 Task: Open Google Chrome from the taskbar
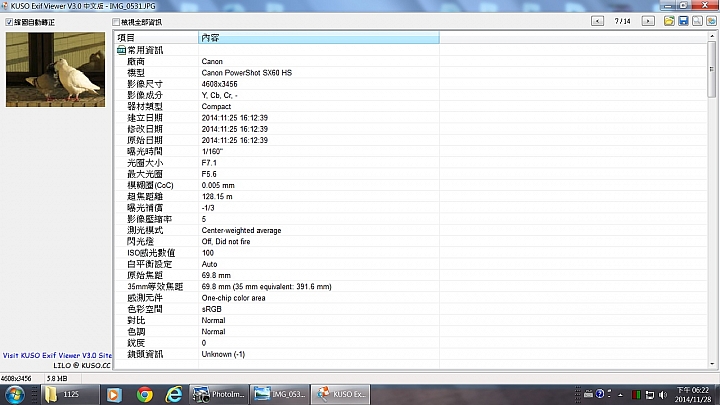[144, 394]
